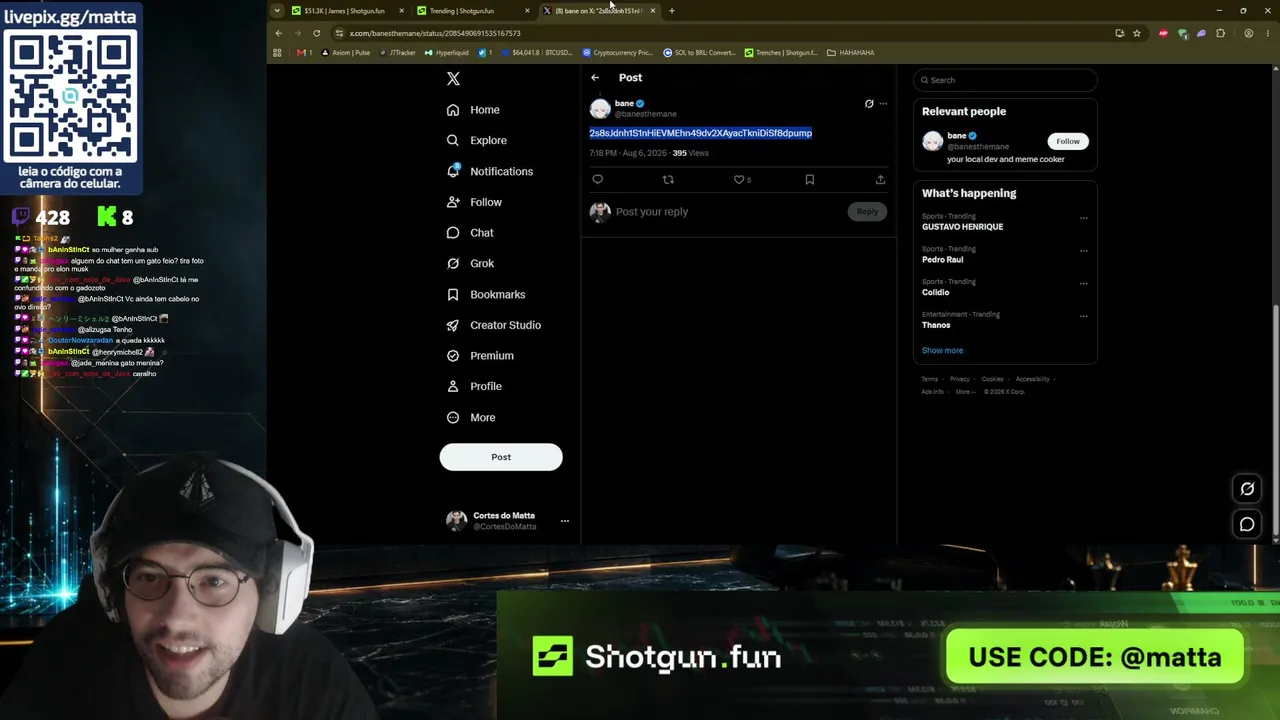Open options for GUSTAVO HENRIQUE trend
1280x720 pixels.
point(1083,218)
